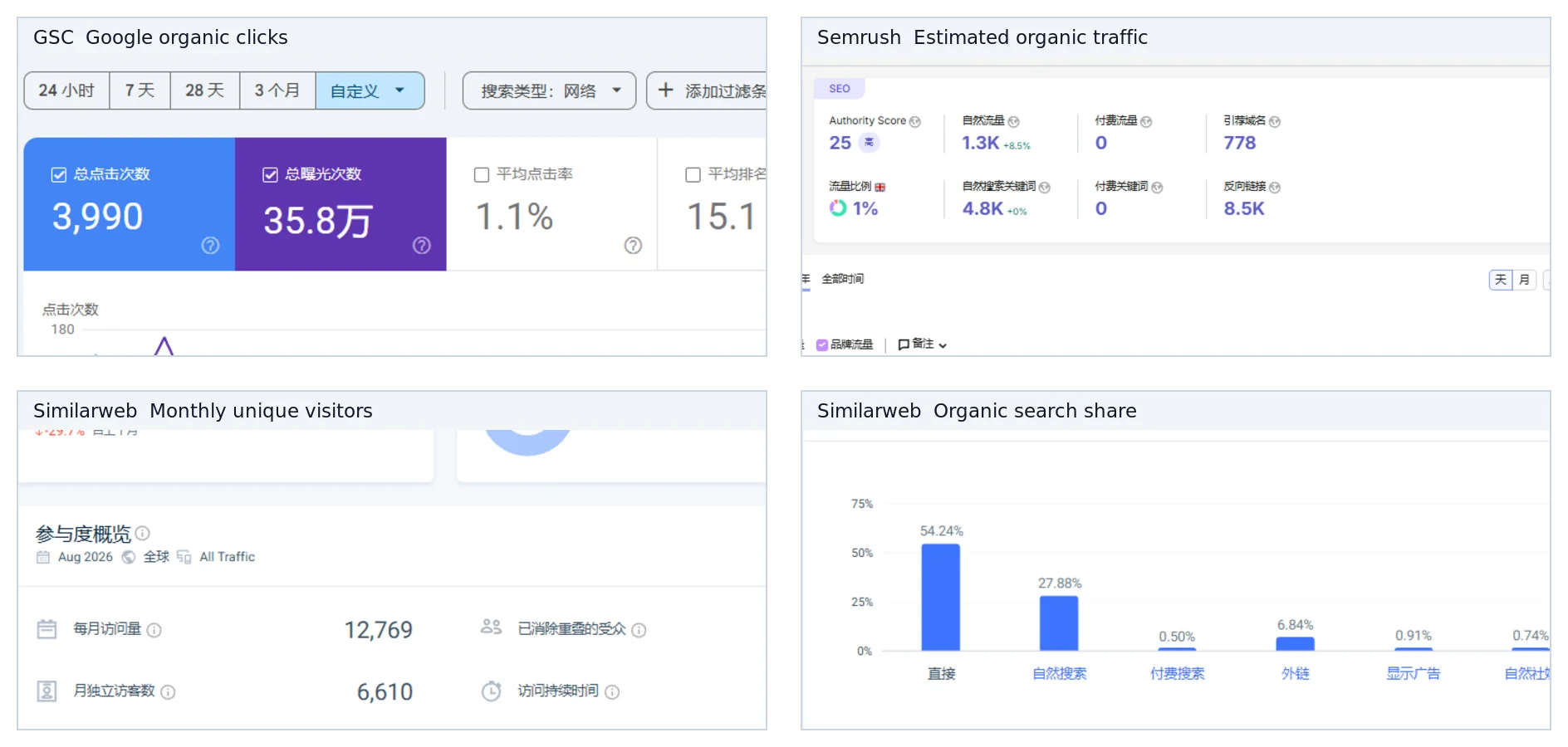The image size is (1568, 747).
Task: Uncheck the 总点击次数 checkbox
Action: pyautogui.click(x=59, y=174)
